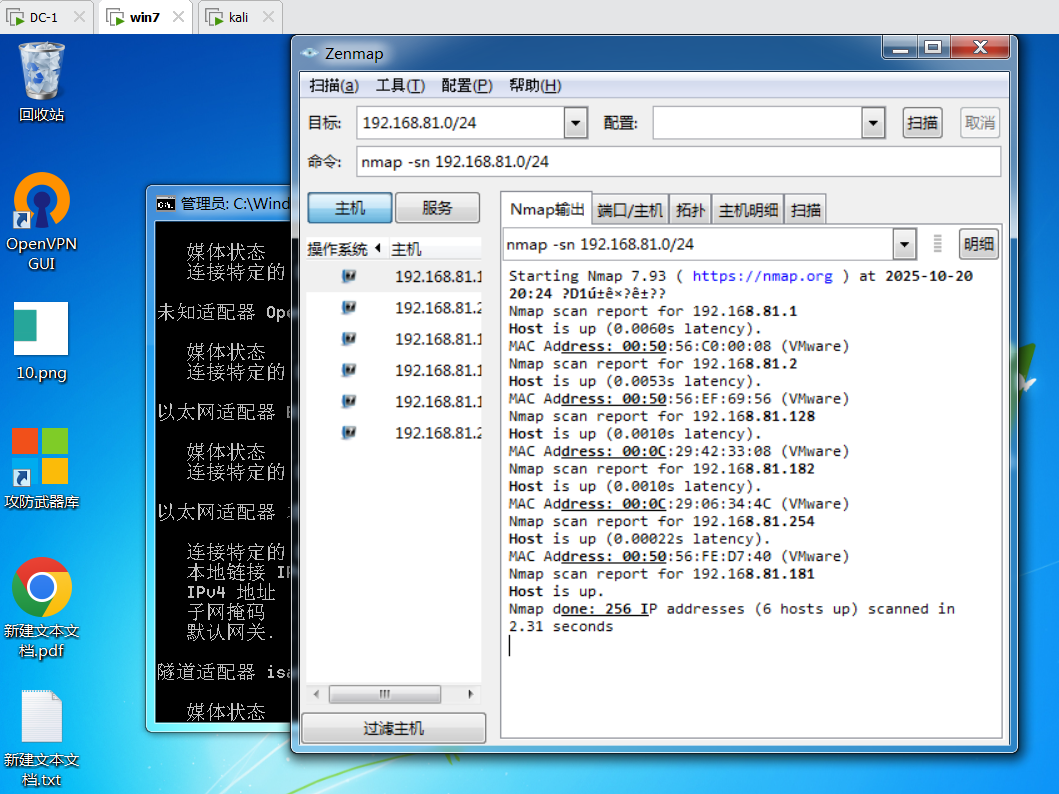
Task: Click the command prompt title bar 管理员
Action: [x=234, y=203]
